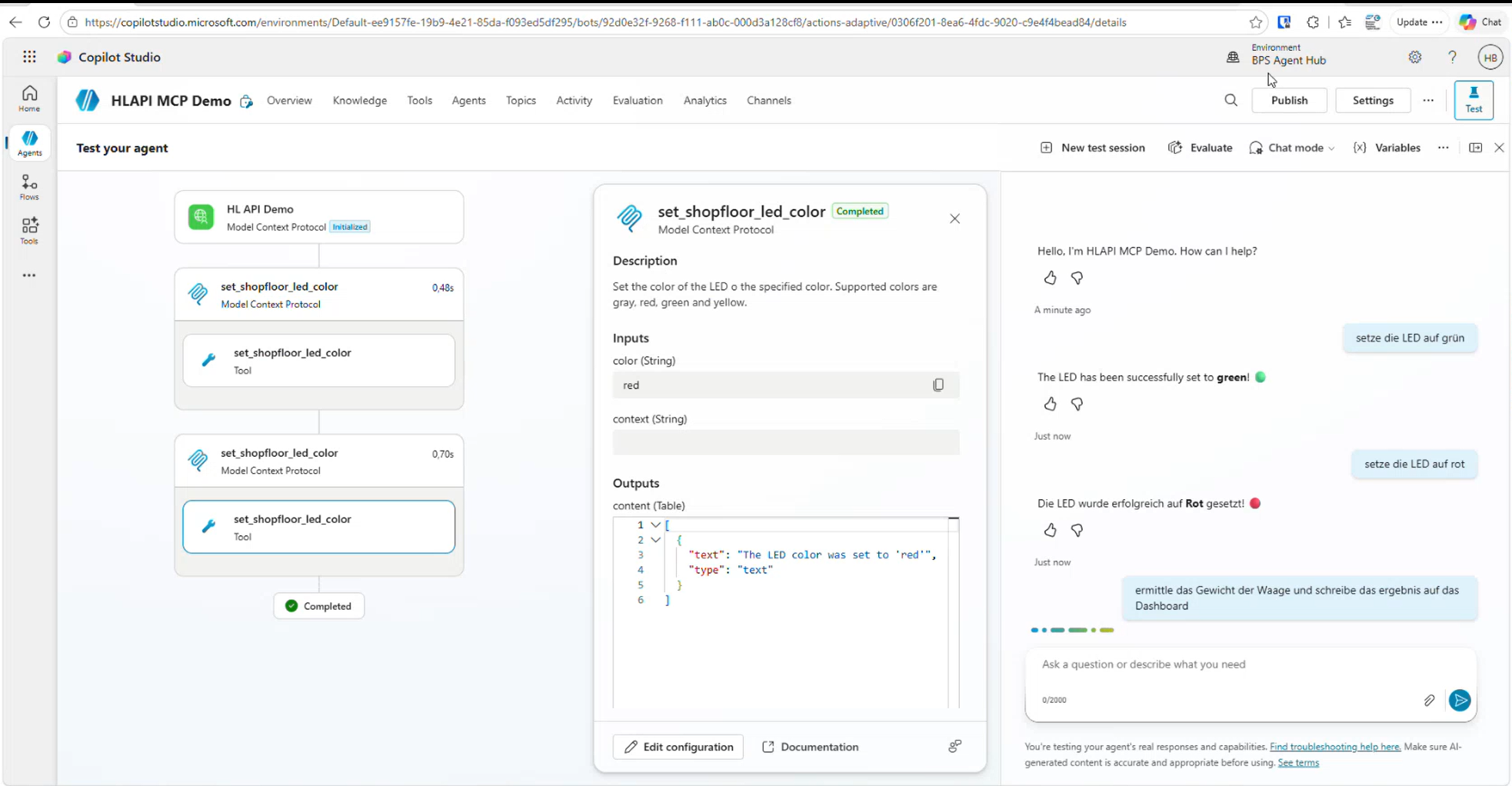Open overflow menu next to Settings
Image resolution: width=1512 pixels, height=786 pixels.
(x=1428, y=100)
